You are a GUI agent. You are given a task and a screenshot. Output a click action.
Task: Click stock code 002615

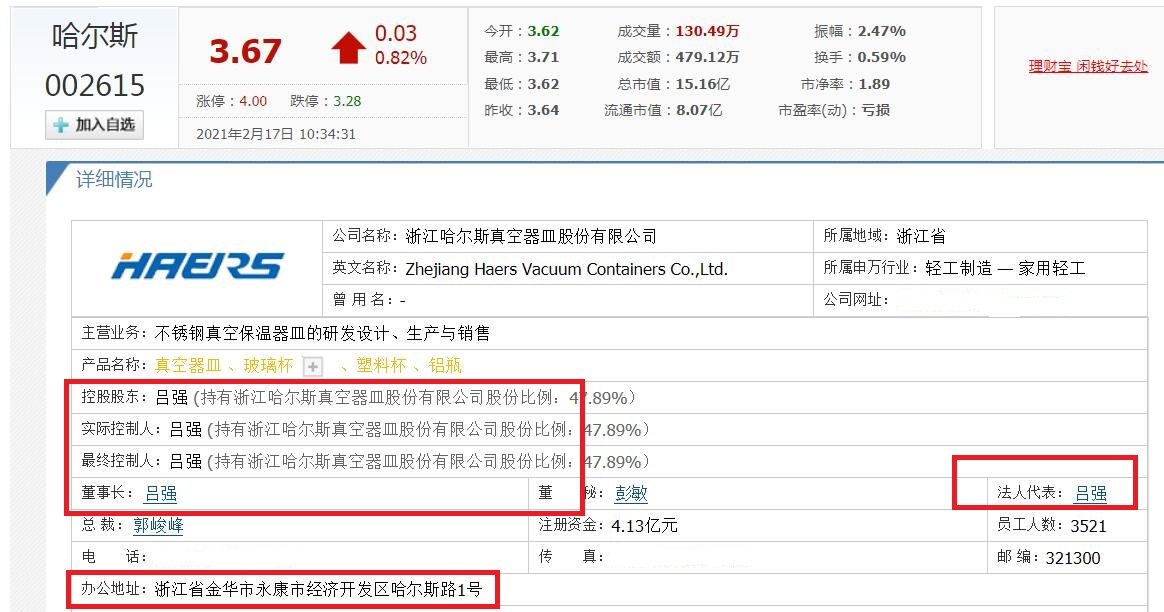pos(95,85)
